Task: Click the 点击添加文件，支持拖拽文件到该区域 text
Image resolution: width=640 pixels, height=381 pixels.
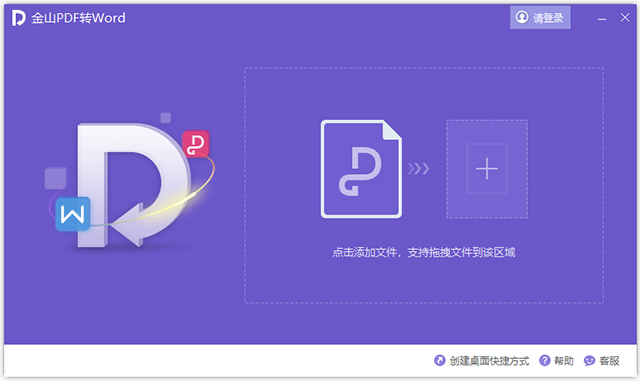Action: (x=424, y=252)
